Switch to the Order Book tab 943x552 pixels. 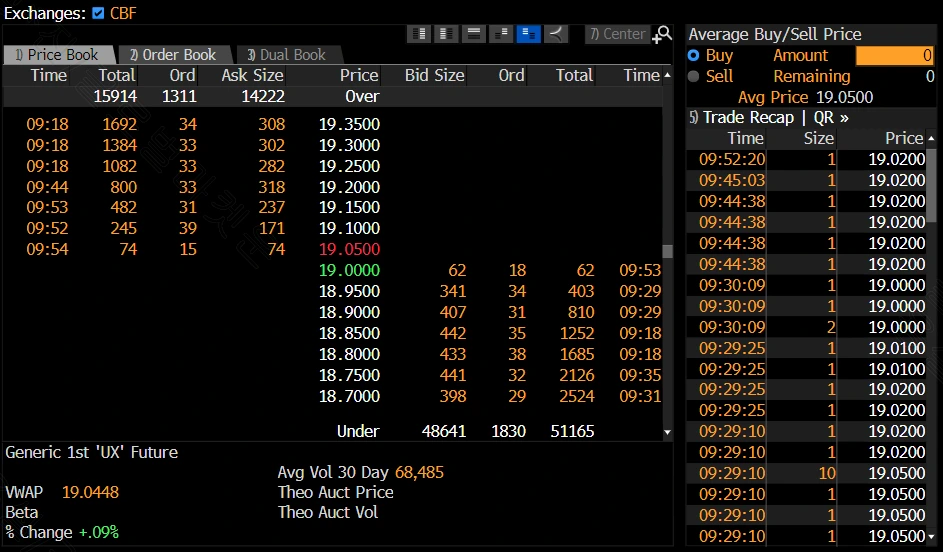click(x=173, y=55)
